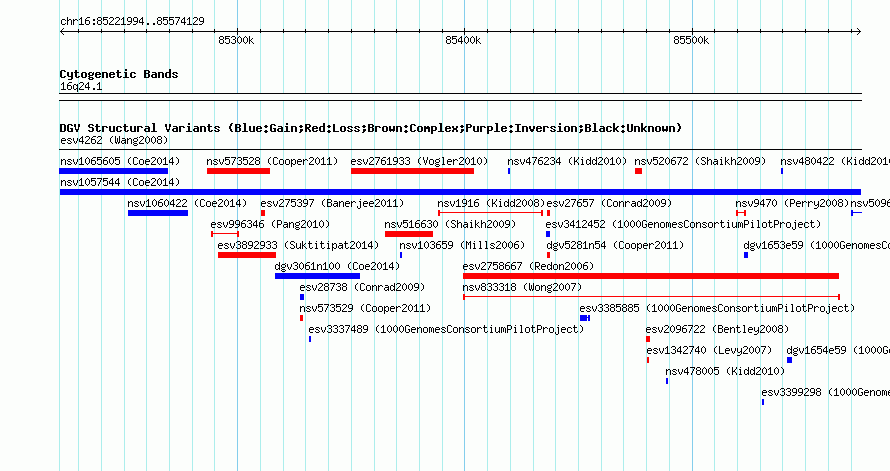Click the esv2761933 (Vogler2010) red bar

(412, 171)
